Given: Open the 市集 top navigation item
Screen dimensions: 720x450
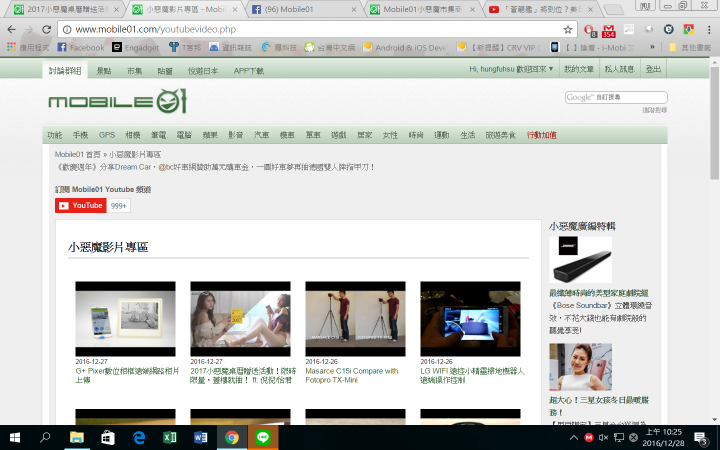Looking at the screenshot, I should (134, 71).
